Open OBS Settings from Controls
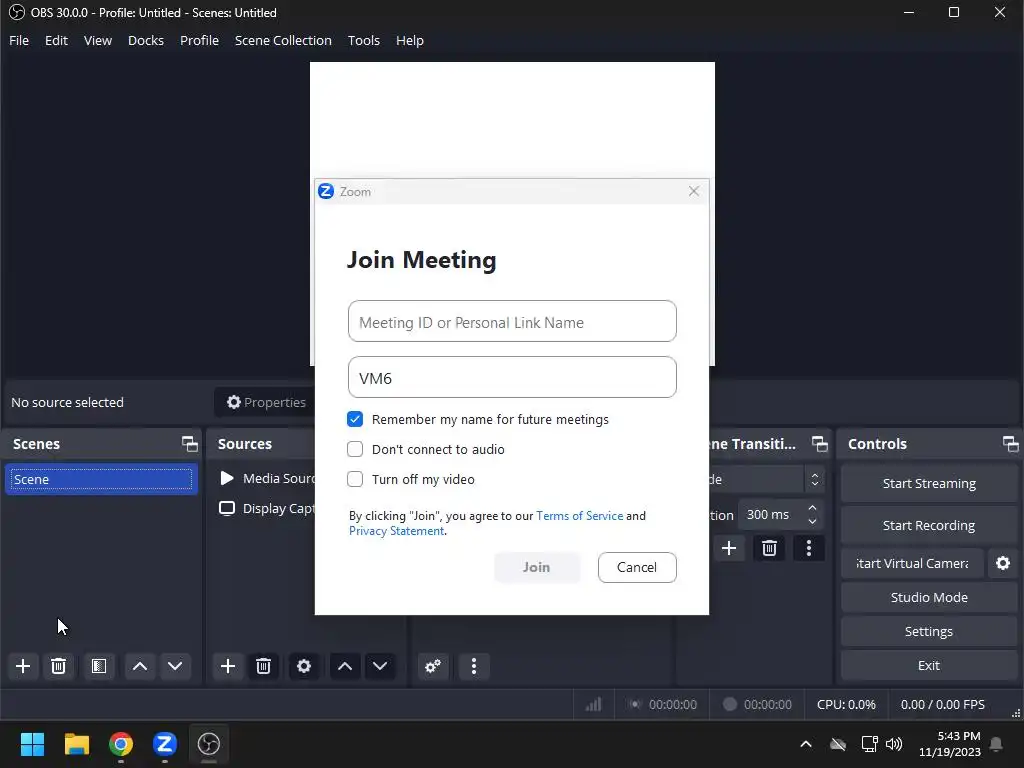The image size is (1024, 768). [x=929, y=631]
